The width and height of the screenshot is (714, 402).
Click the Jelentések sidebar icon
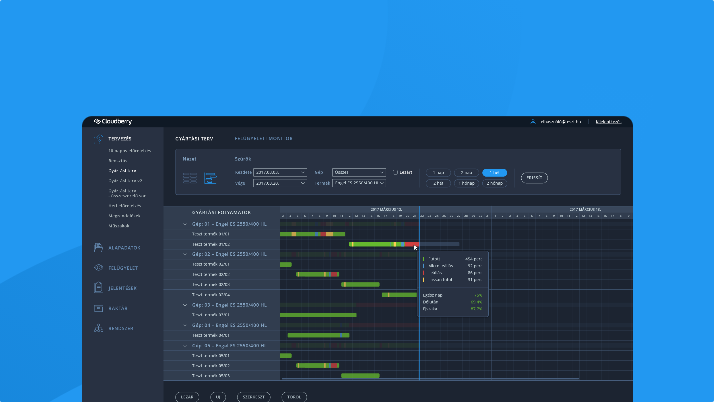pyautogui.click(x=98, y=288)
